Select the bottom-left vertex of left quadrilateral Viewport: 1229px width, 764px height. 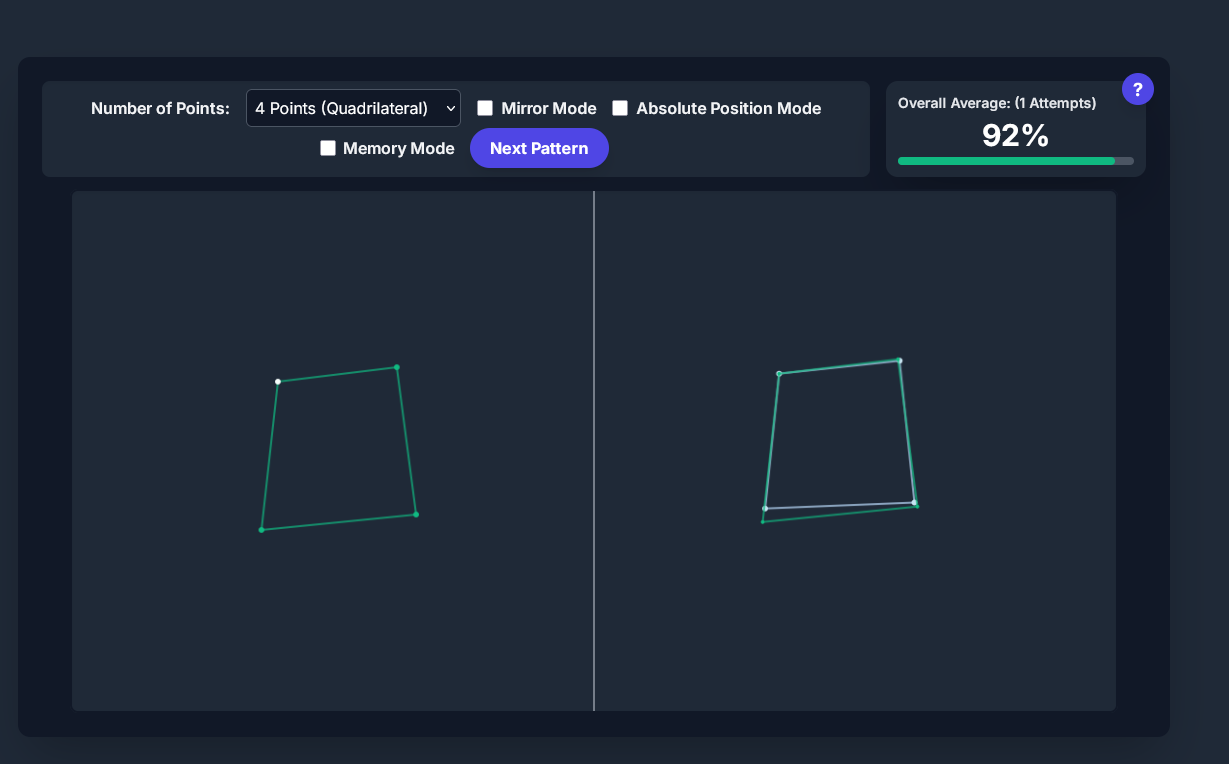pyautogui.click(x=261, y=529)
